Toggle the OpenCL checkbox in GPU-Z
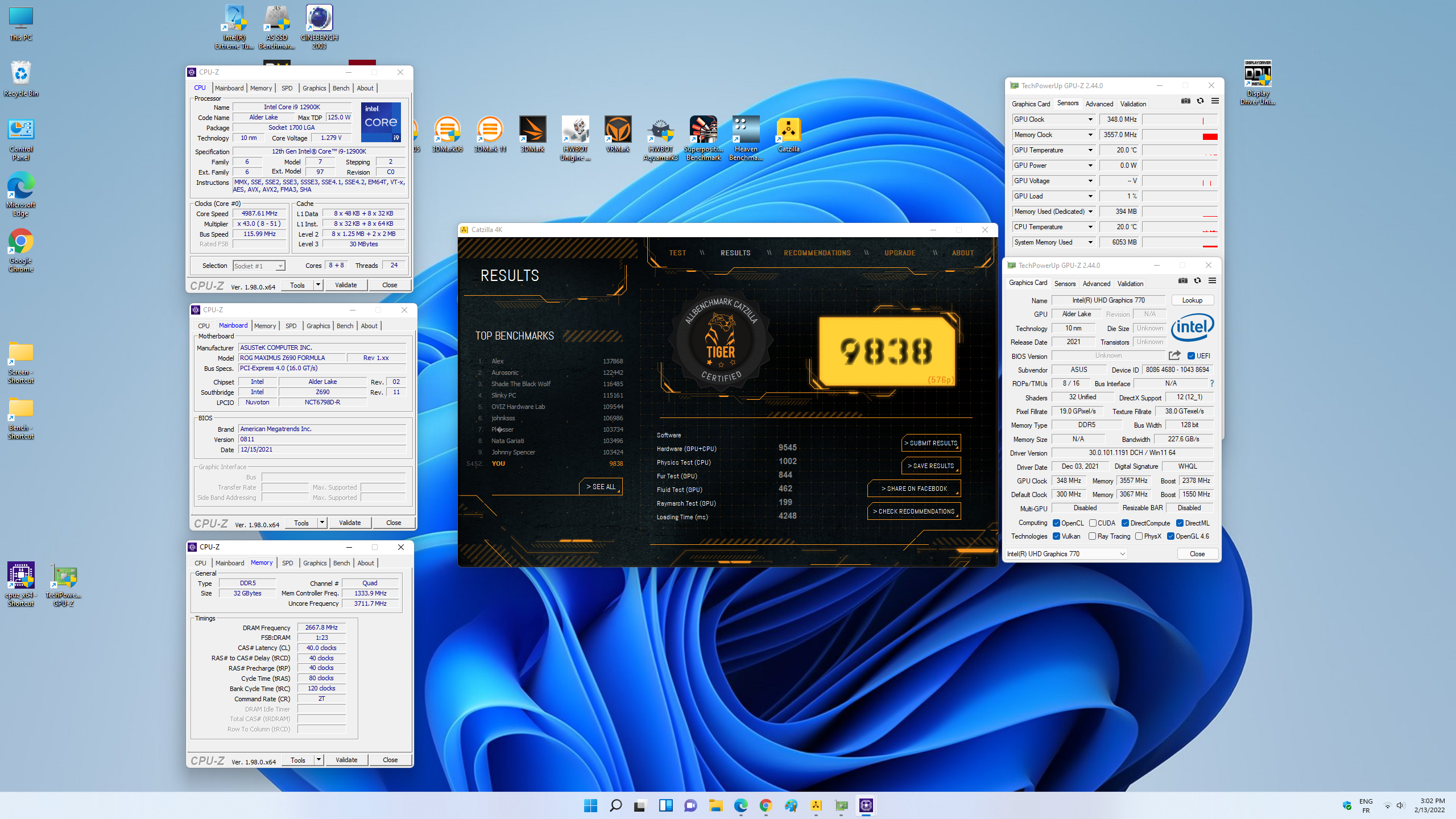This screenshot has height=819, width=1456. click(1056, 523)
